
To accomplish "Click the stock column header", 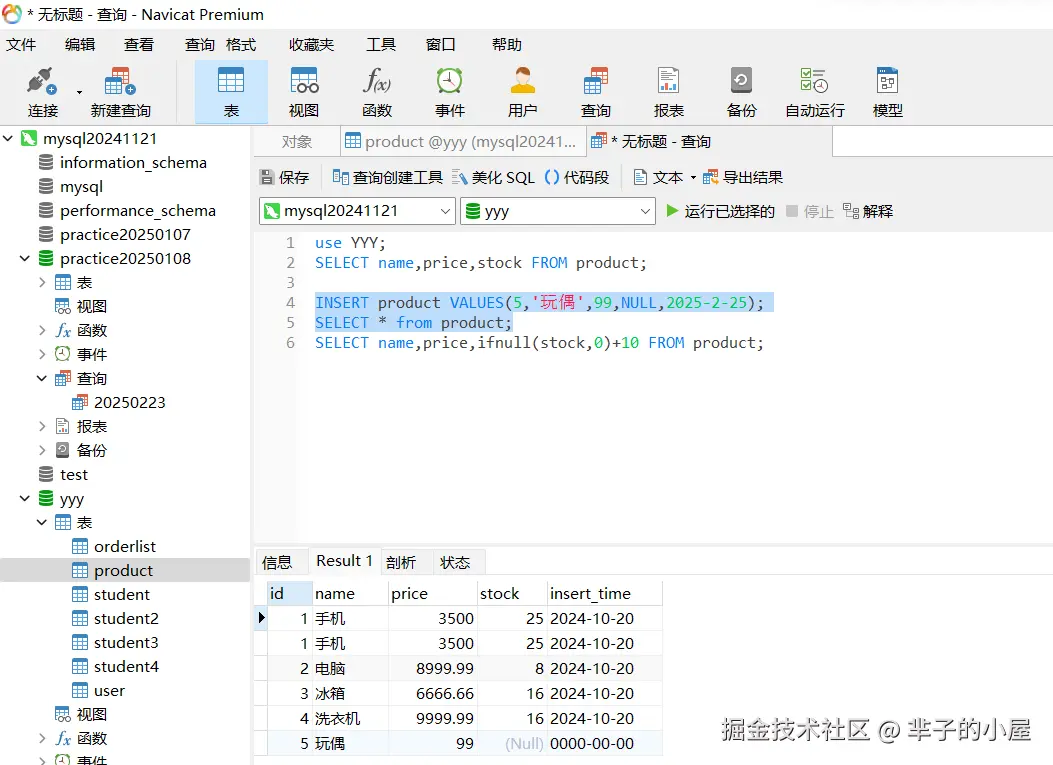I will click(512, 594).
